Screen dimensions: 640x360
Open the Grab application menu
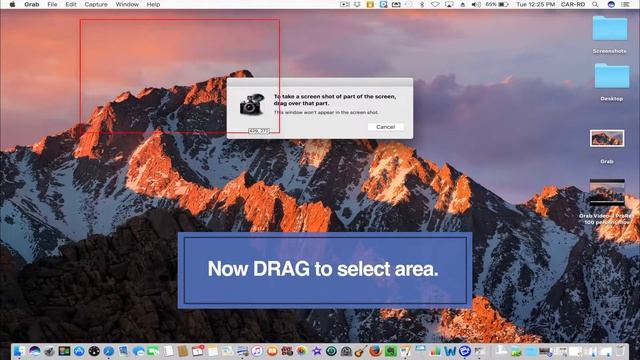pyautogui.click(x=31, y=4)
